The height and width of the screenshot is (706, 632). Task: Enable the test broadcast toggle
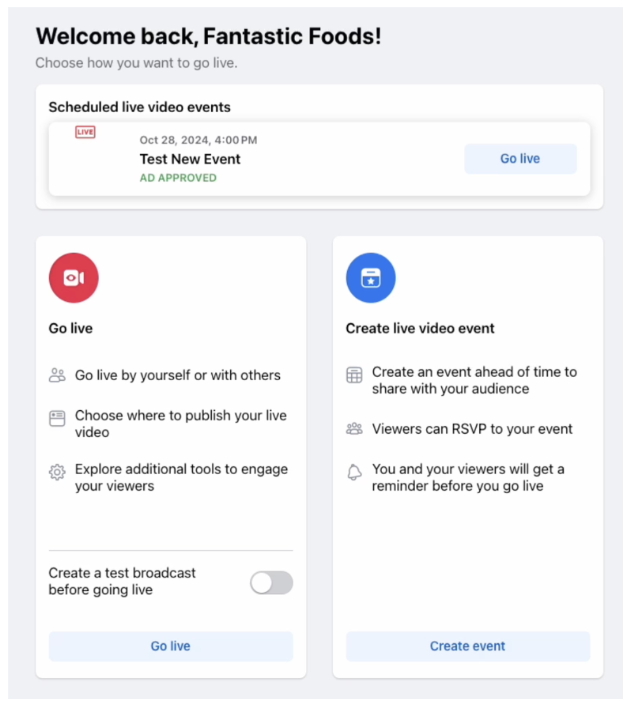pos(271,583)
